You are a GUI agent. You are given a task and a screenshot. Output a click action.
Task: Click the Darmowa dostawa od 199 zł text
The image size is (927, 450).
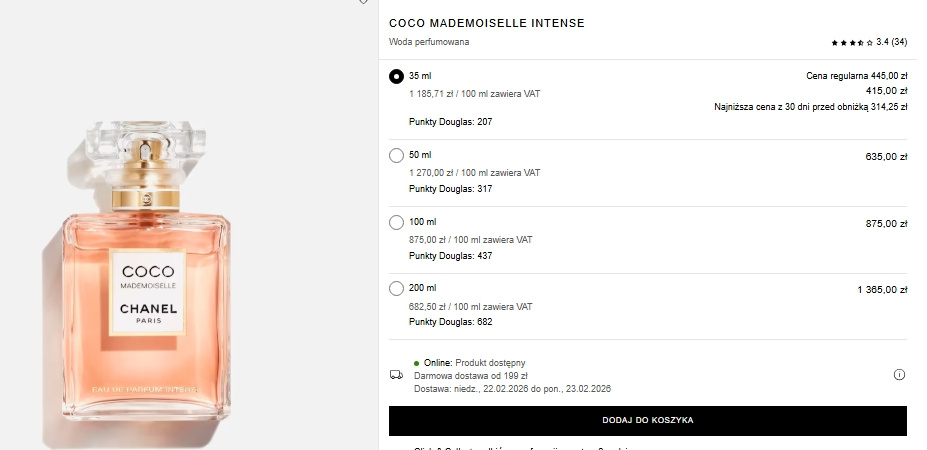click(x=463, y=376)
